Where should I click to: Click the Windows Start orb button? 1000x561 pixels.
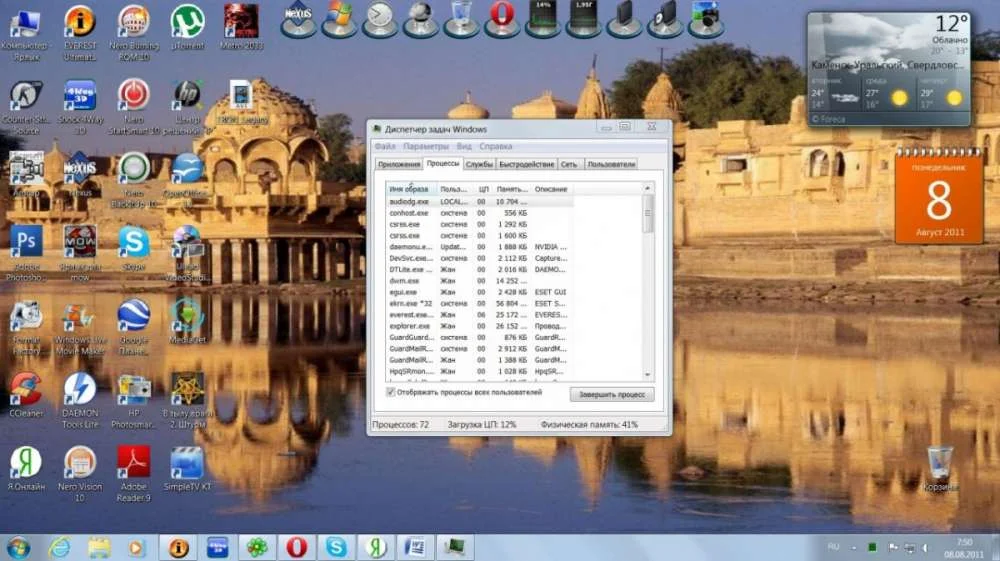click(18, 547)
